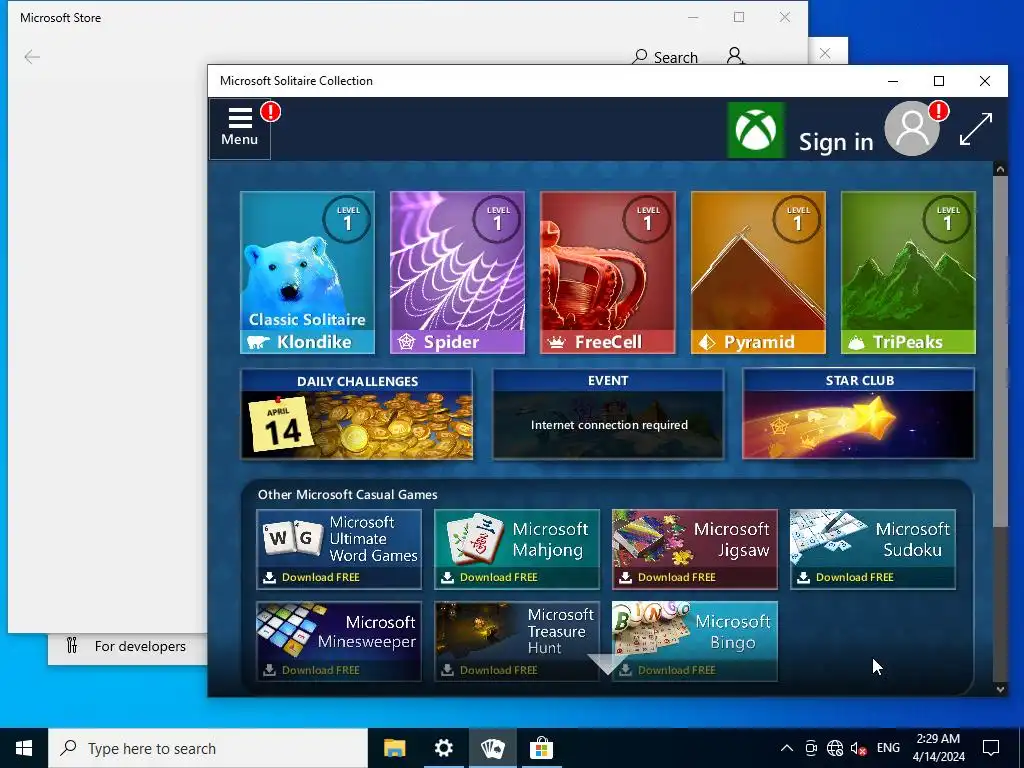The image size is (1024, 768).
Task: Open the Event tile
Action: tap(608, 414)
